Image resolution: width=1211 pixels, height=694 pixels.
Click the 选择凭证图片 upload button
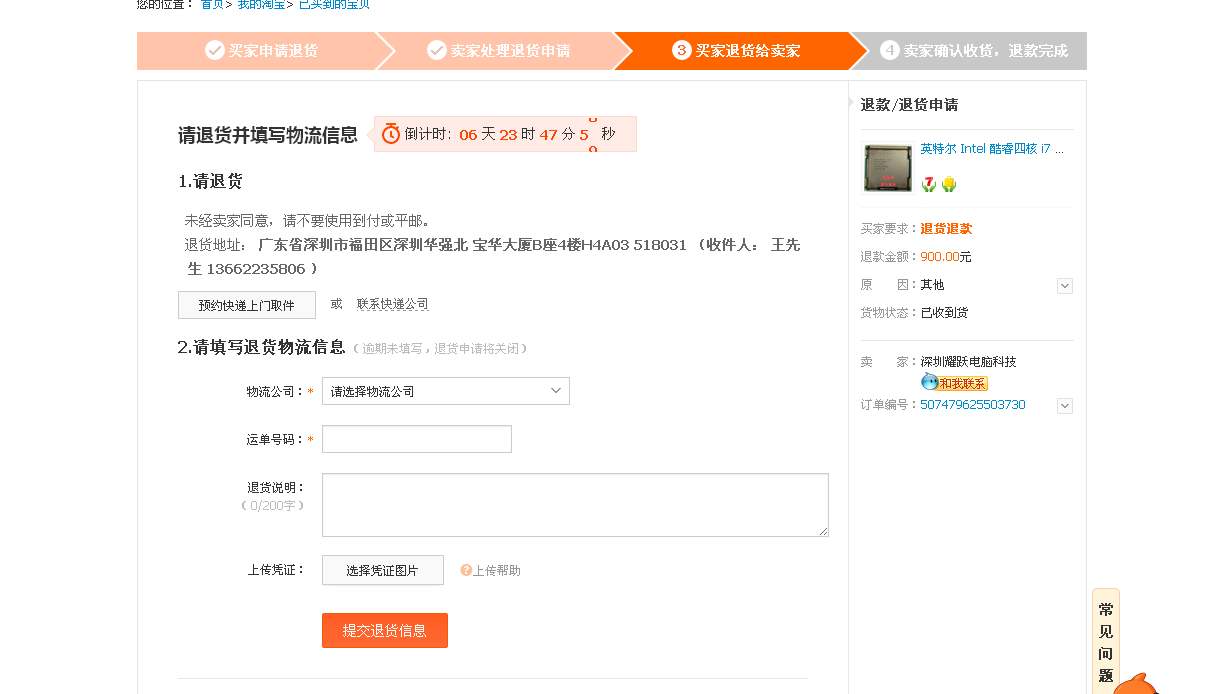tap(383, 570)
